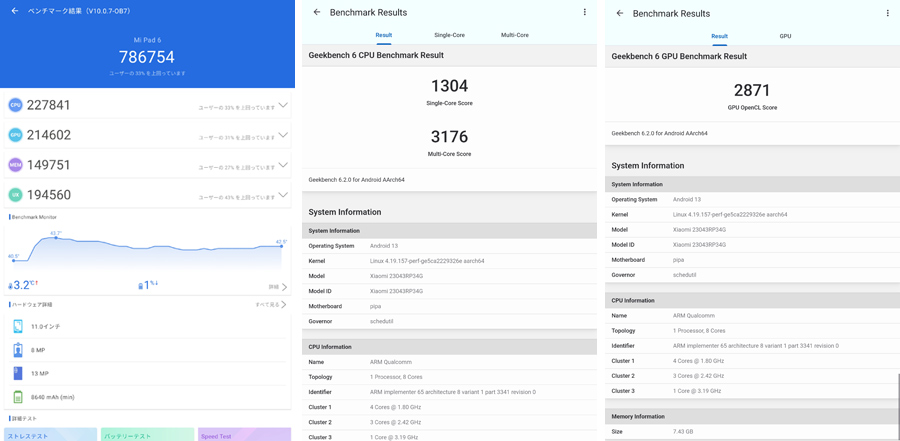Expand the CPU score 227841 details

(282, 105)
